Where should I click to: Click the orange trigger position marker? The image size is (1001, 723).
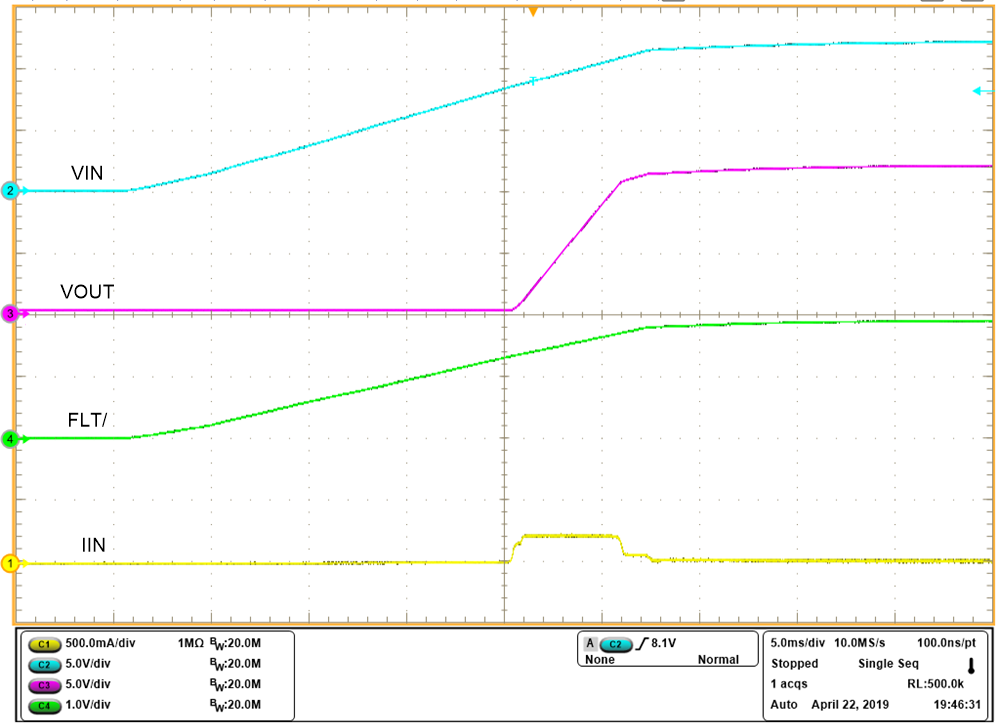coord(534,10)
